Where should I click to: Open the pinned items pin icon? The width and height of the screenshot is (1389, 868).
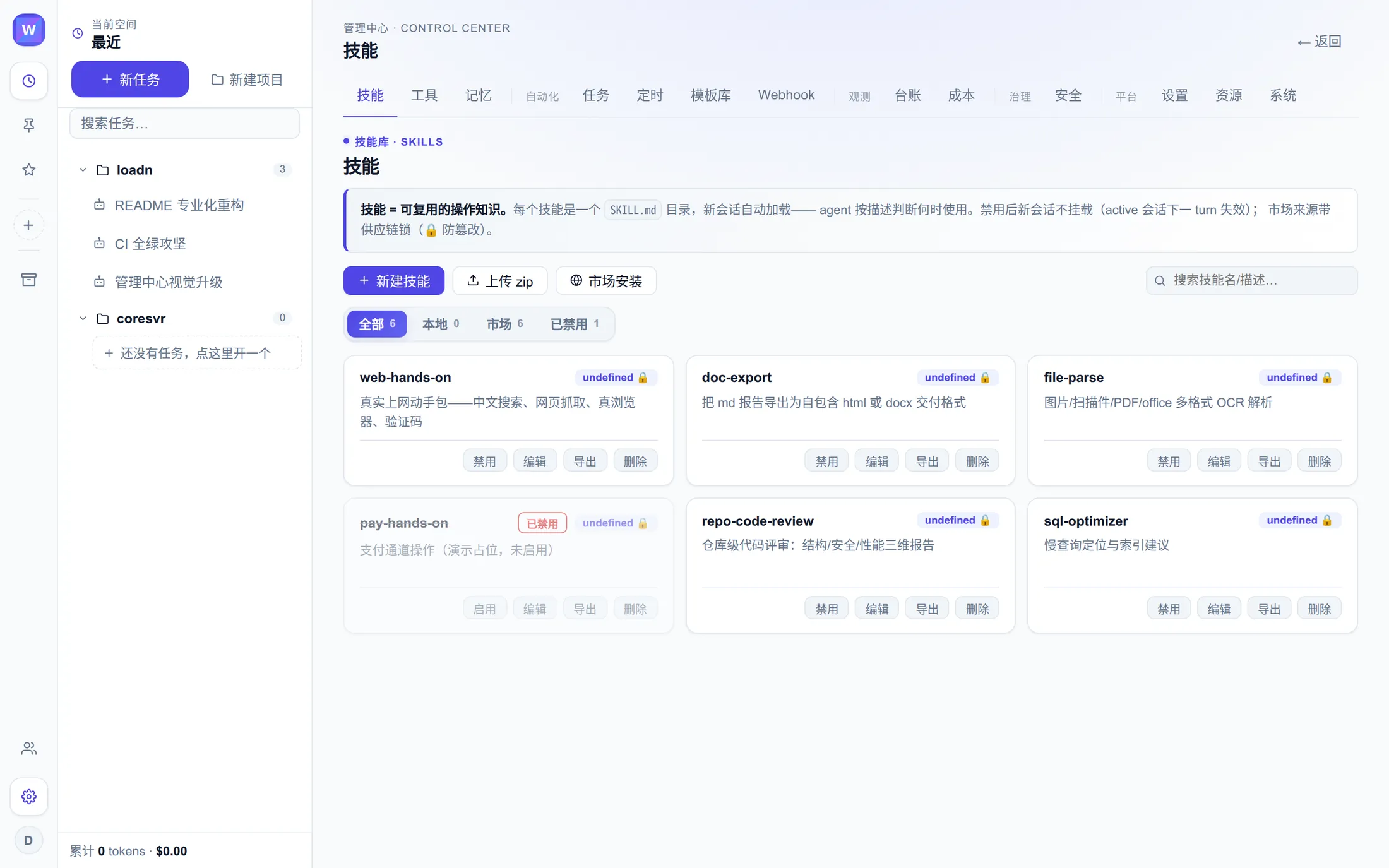coord(29,125)
